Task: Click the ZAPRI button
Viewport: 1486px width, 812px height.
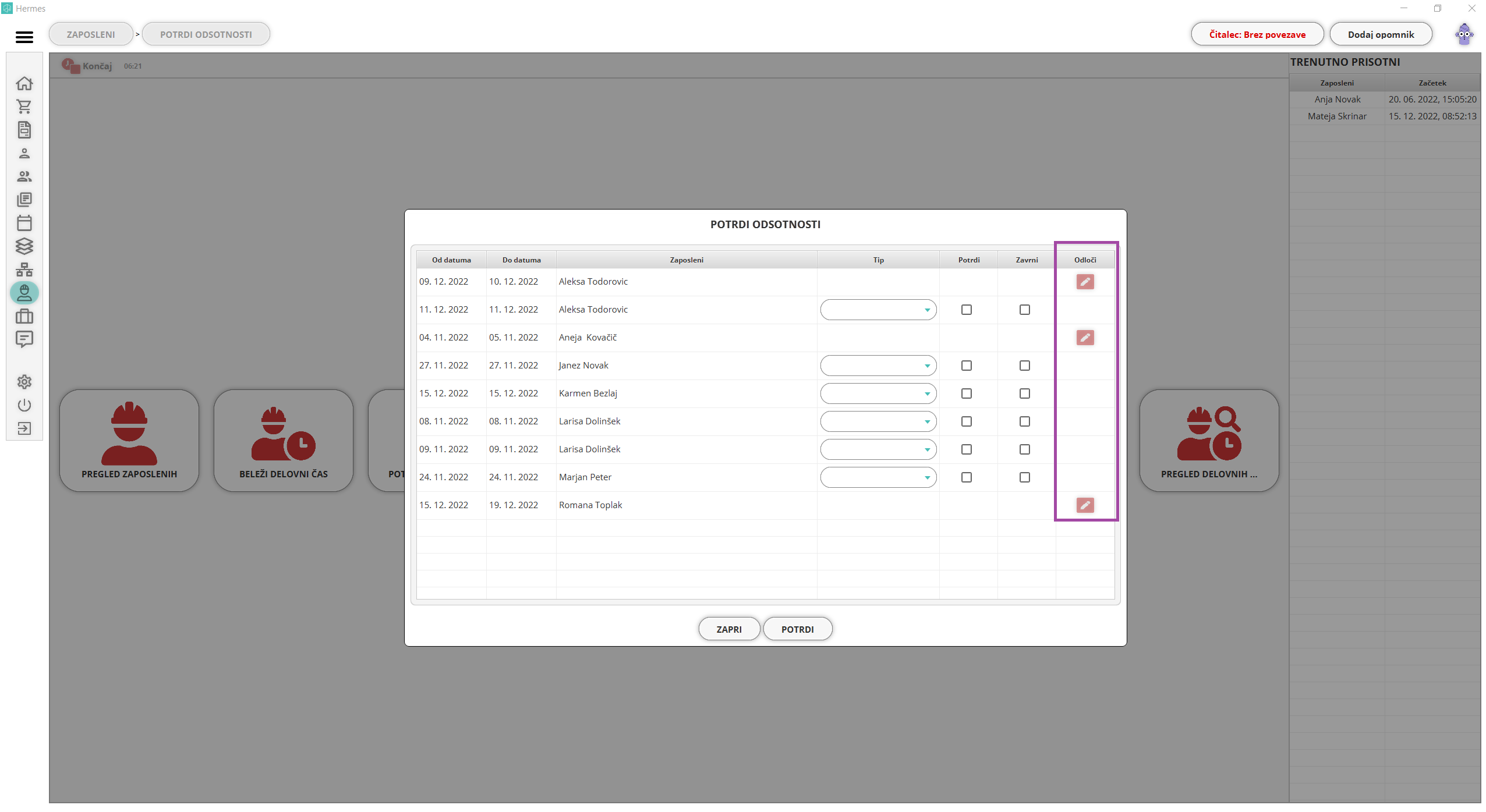Action: (x=729, y=629)
